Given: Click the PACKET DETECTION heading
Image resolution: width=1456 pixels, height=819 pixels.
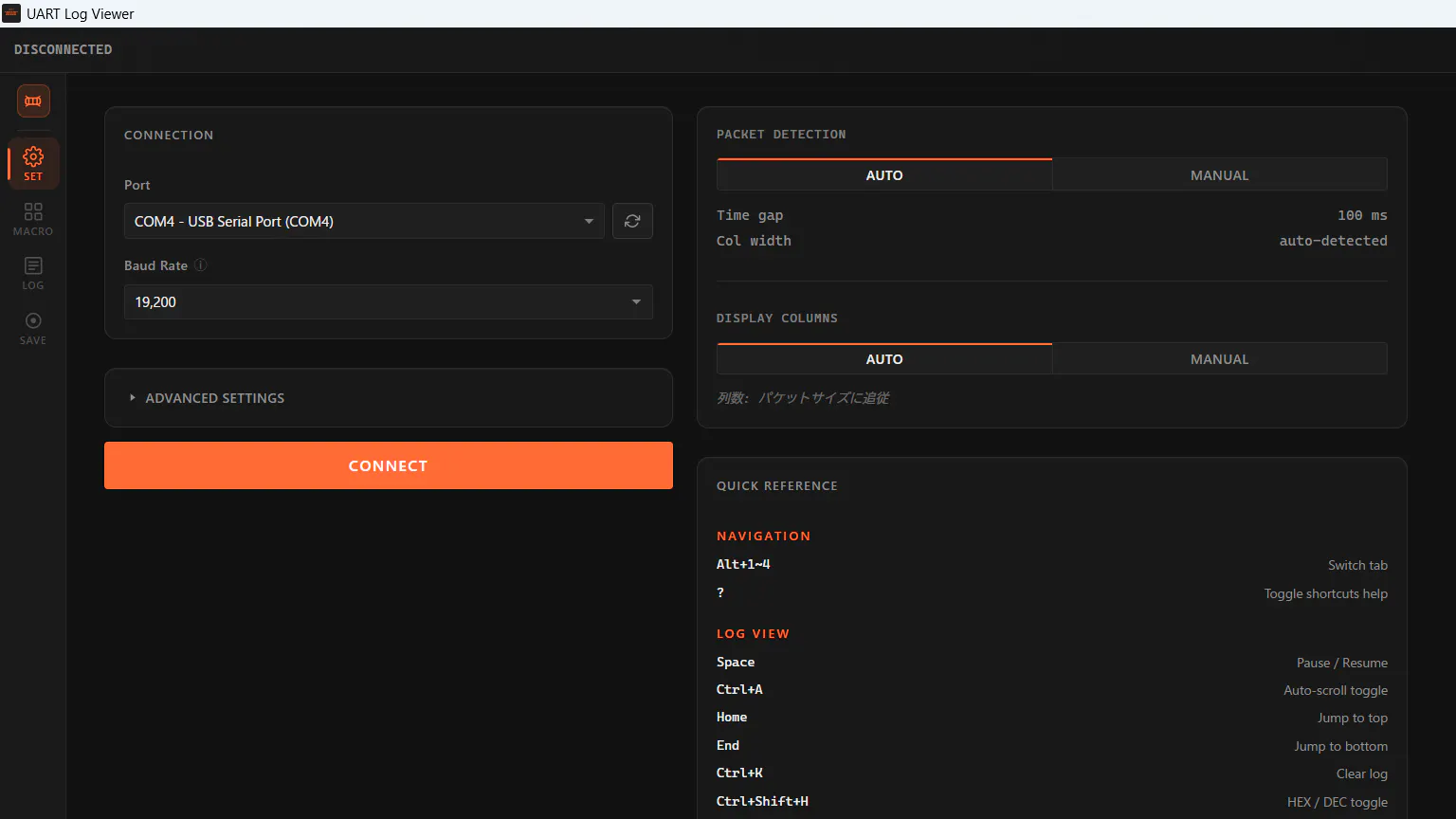Looking at the screenshot, I should (781, 134).
